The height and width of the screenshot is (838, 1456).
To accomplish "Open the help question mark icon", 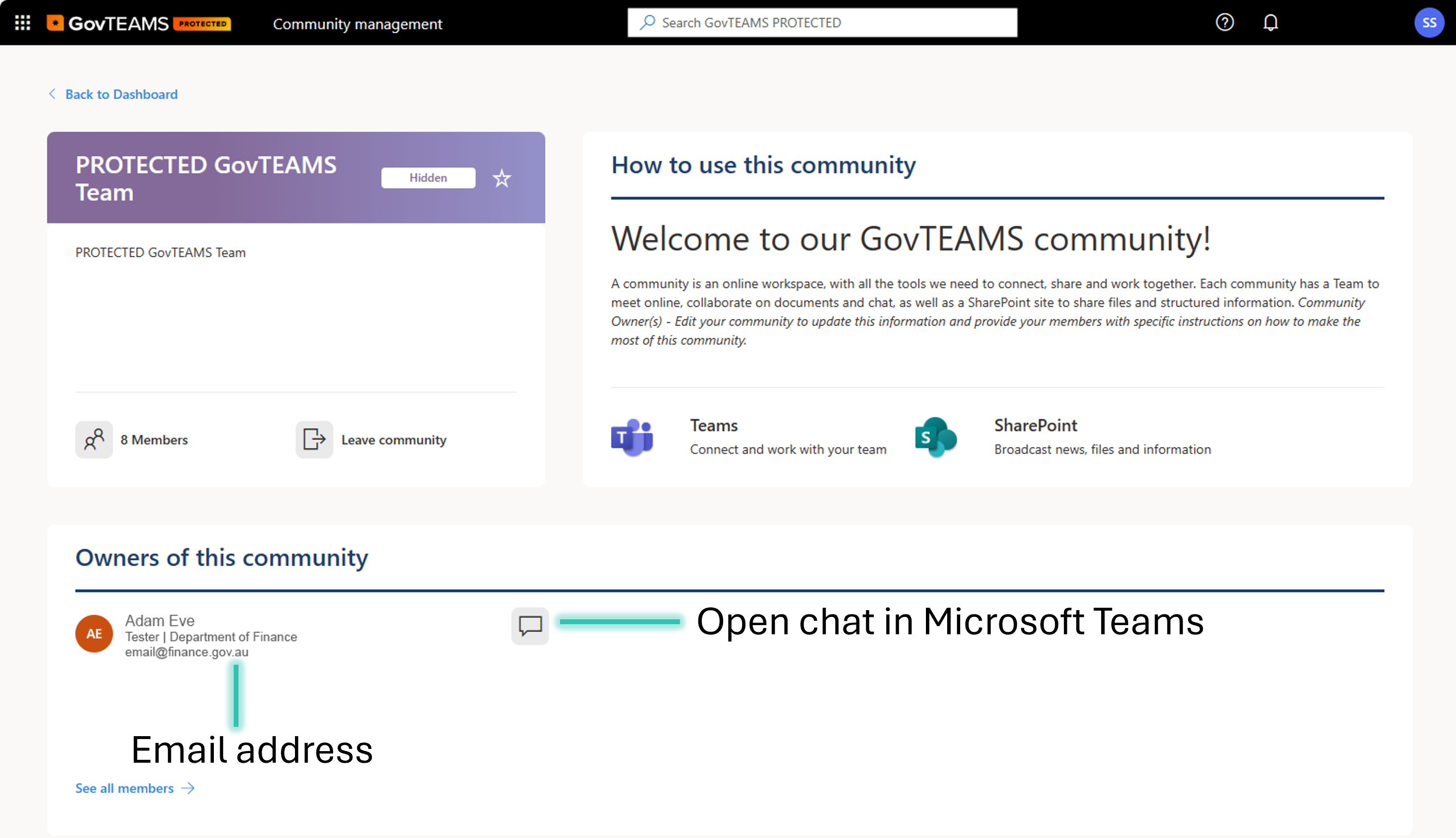I will (x=1224, y=22).
